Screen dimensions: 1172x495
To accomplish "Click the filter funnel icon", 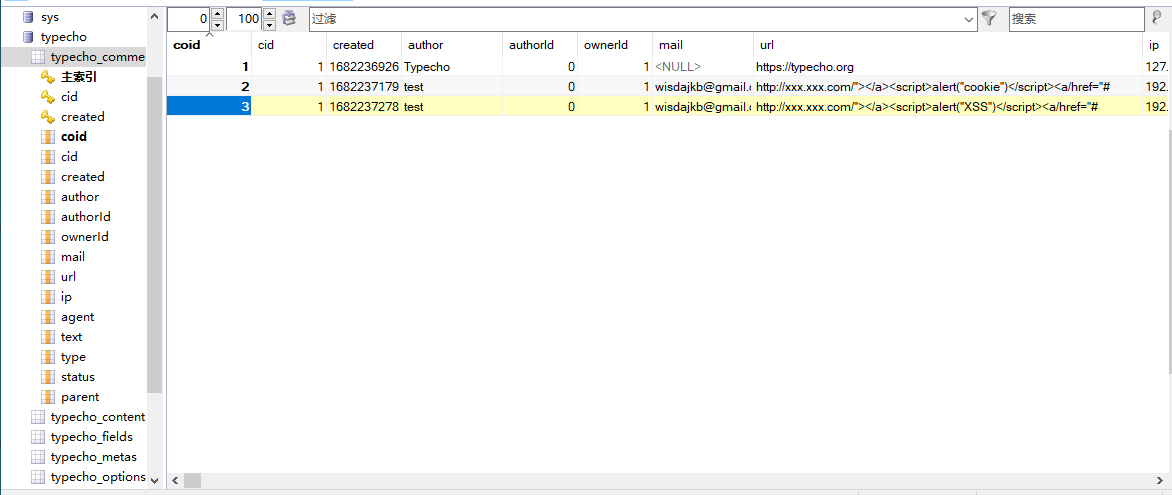I will pyautogui.click(x=989, y=19).
